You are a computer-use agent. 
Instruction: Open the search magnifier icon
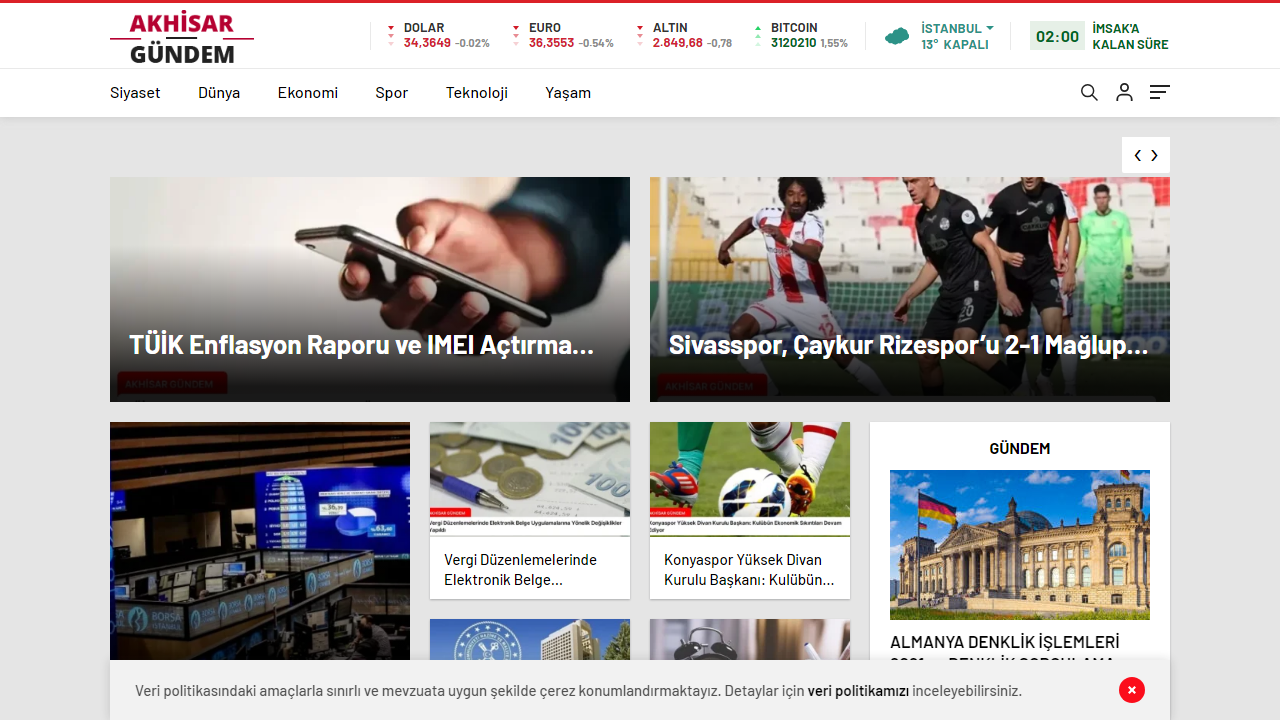click(1088, 92)
